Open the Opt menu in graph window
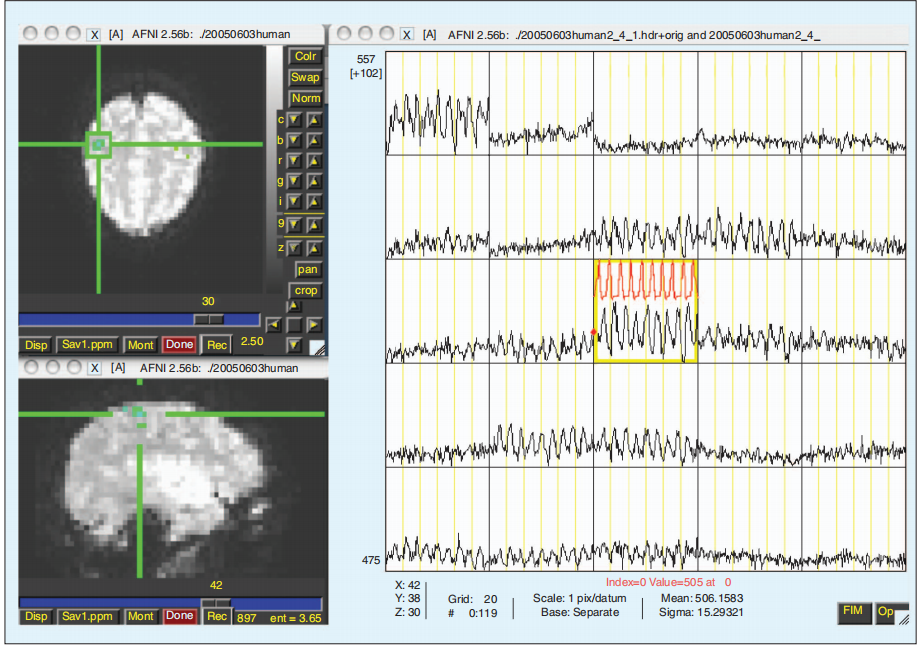Image resolution: width=920 pixels, height=646 pixels. point(886,613)
